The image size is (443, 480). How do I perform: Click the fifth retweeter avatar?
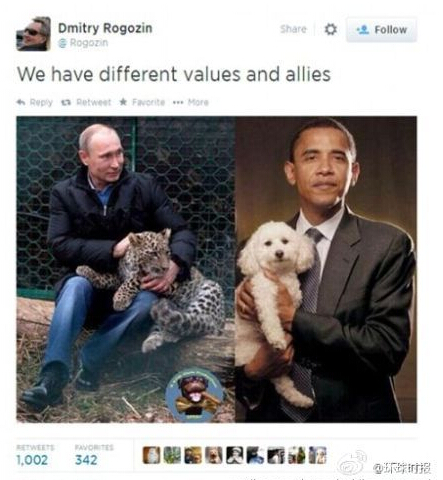point(235,455)
